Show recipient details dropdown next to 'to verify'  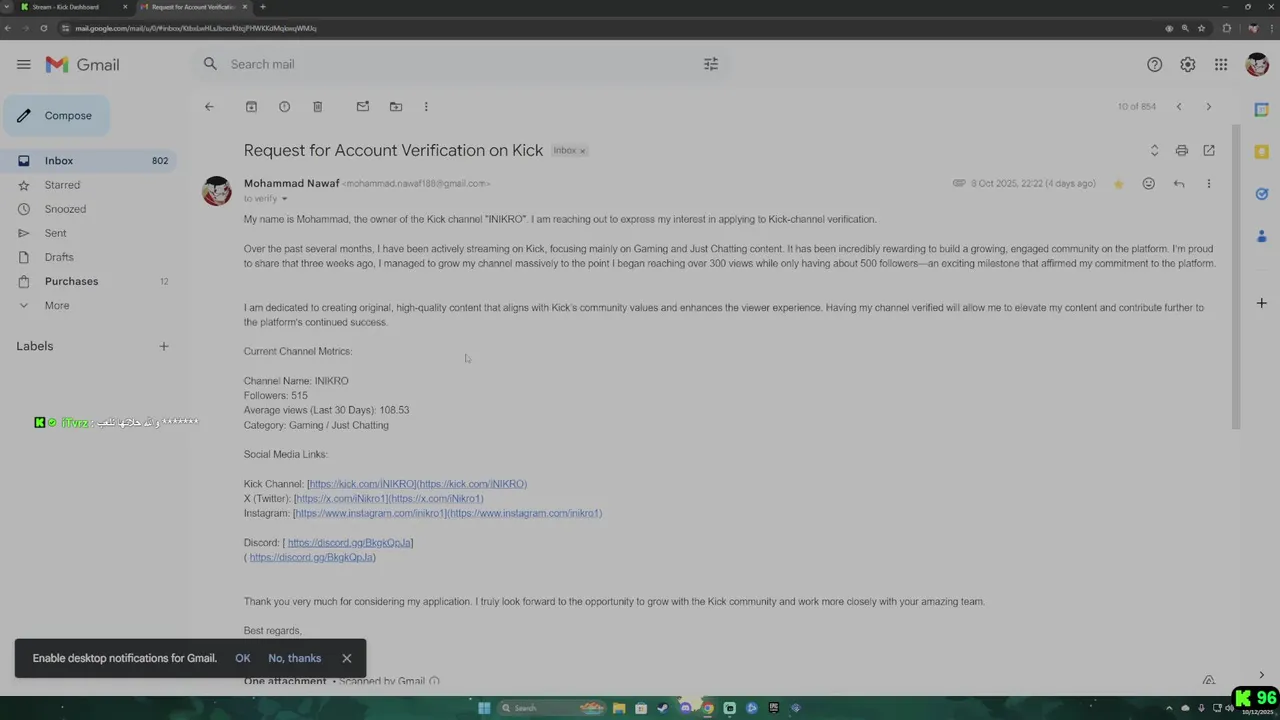pyautogui.click(x=284, y=199)
